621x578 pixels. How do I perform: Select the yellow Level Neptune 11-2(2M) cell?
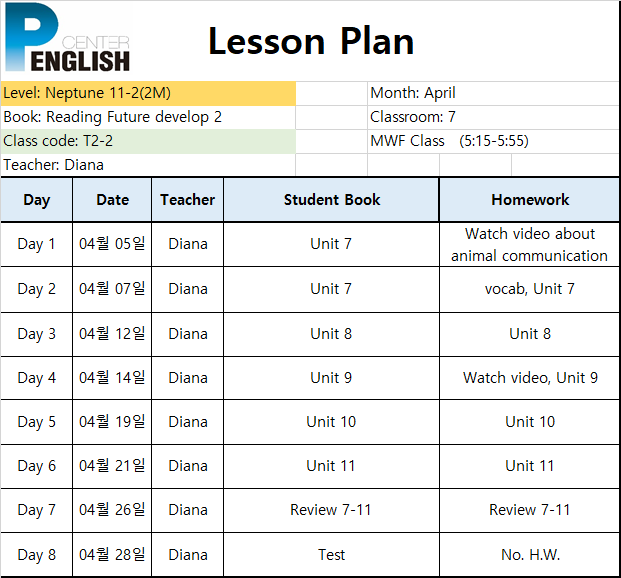148,93
